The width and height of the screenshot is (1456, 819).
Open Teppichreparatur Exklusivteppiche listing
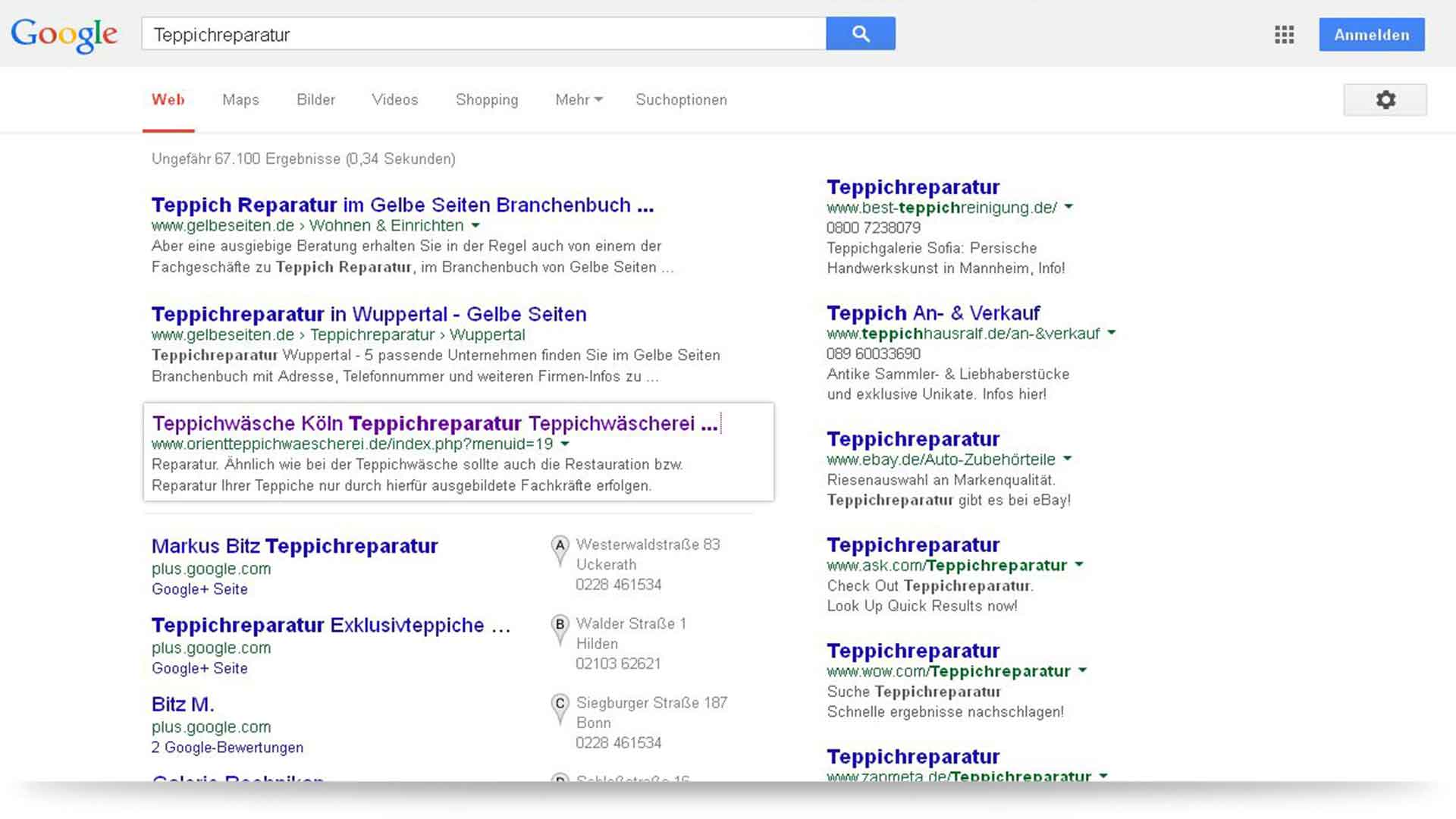[331, 625]
